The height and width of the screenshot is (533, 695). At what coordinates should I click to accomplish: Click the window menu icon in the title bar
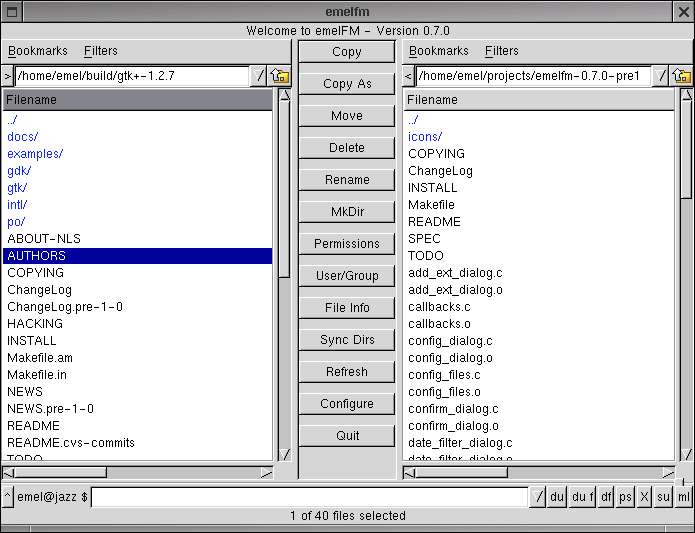pos(12,12)
